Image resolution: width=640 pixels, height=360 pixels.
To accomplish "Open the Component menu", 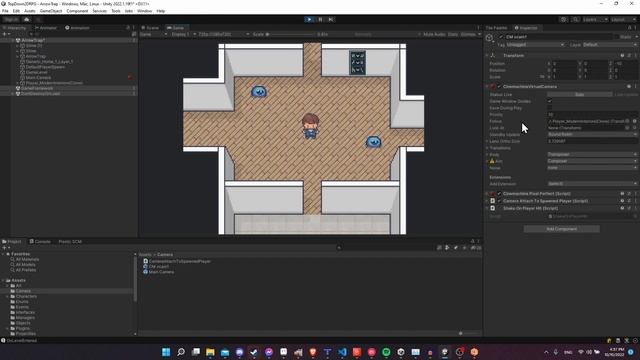I will 77,11.
